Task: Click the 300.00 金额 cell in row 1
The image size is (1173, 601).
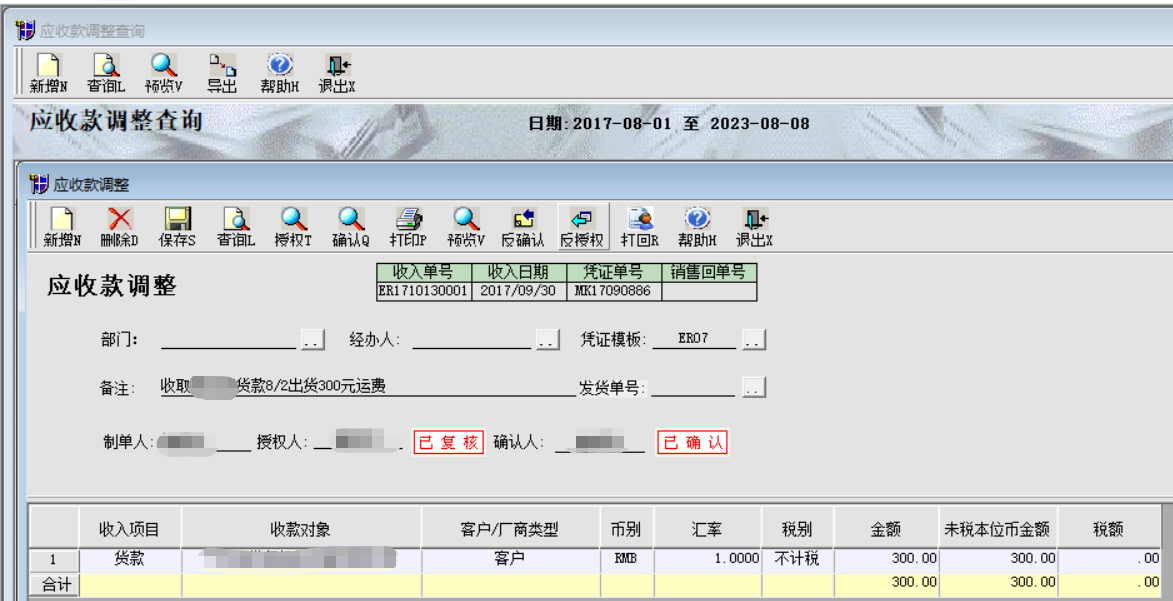Action: [x=886, y=559]
